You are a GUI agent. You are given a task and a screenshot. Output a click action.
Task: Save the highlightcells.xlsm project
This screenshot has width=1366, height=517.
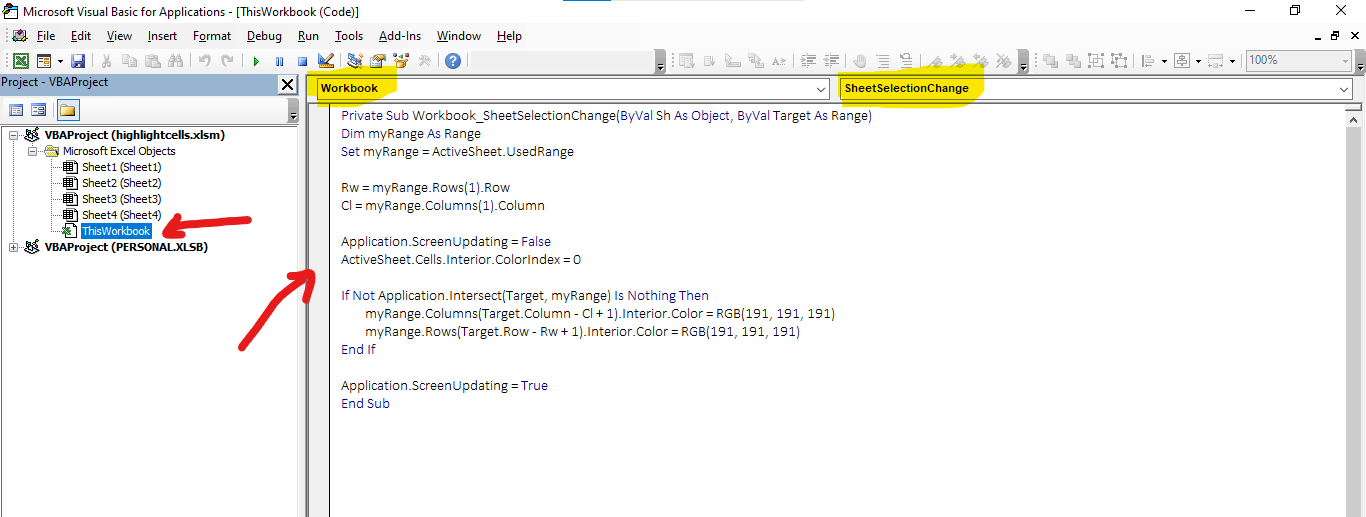point(78,61)
